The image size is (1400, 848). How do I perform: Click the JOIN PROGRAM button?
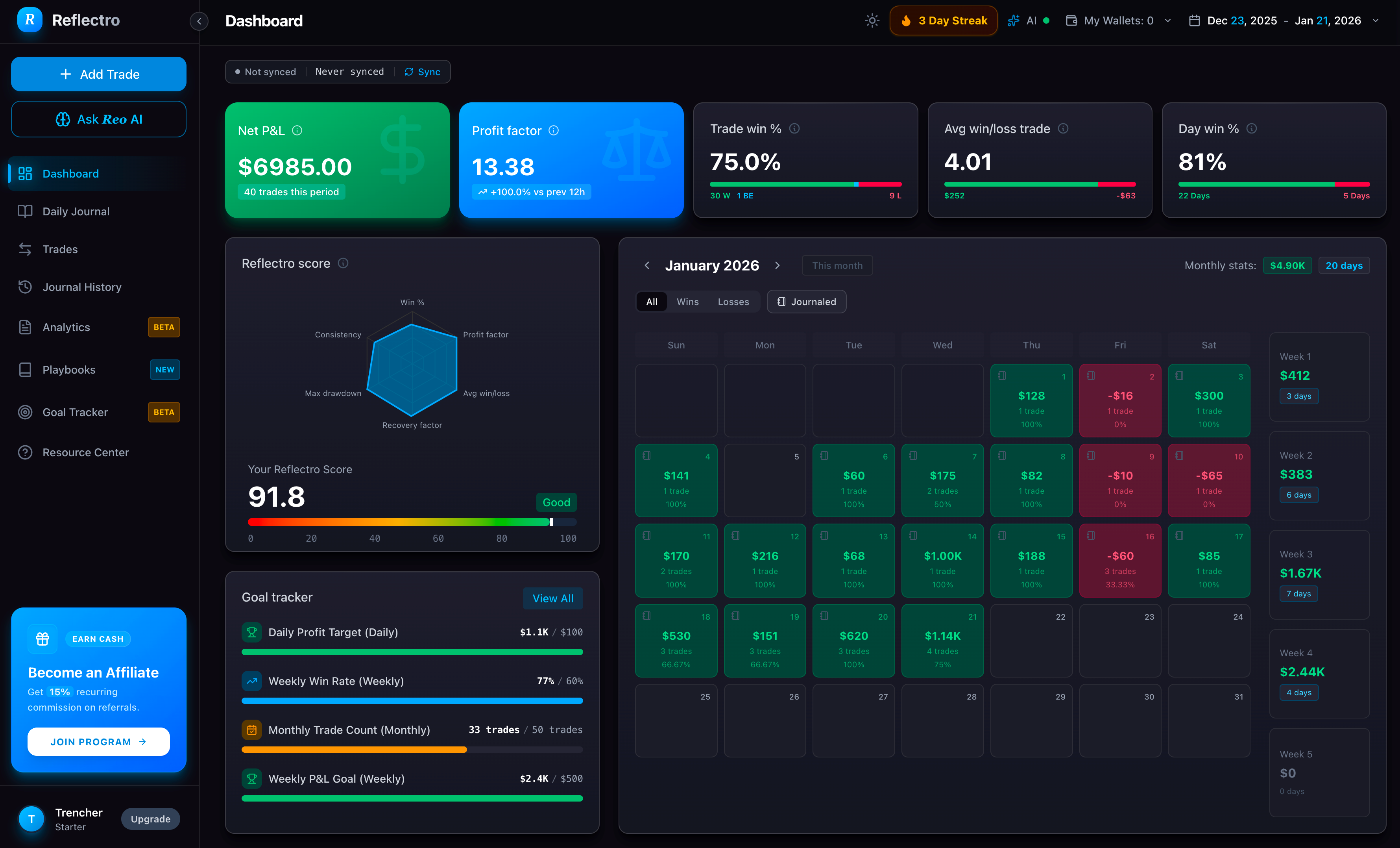pyautogui.click(x=98, y=742)
